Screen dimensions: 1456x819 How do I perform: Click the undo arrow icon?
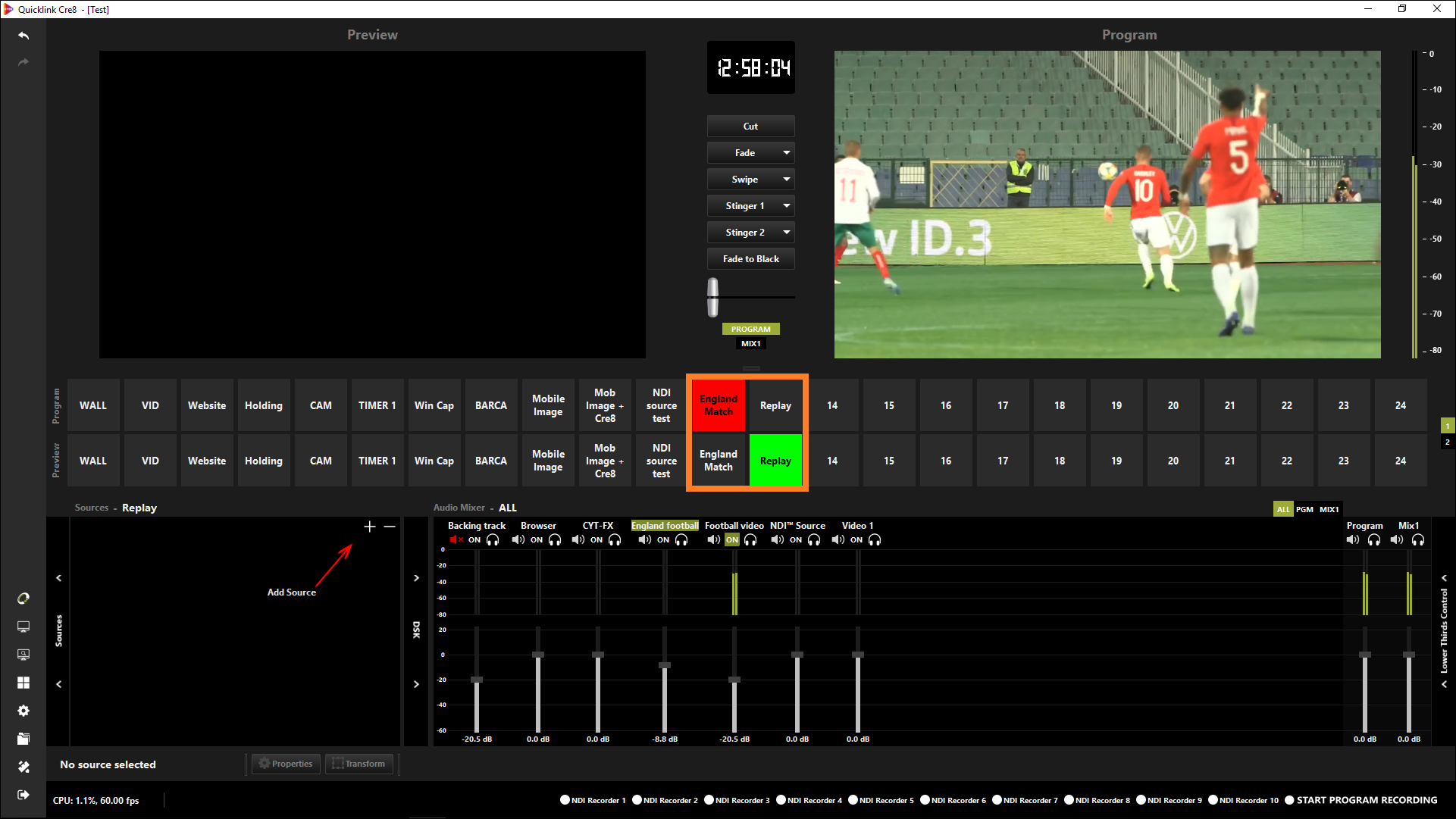point(23,36)
